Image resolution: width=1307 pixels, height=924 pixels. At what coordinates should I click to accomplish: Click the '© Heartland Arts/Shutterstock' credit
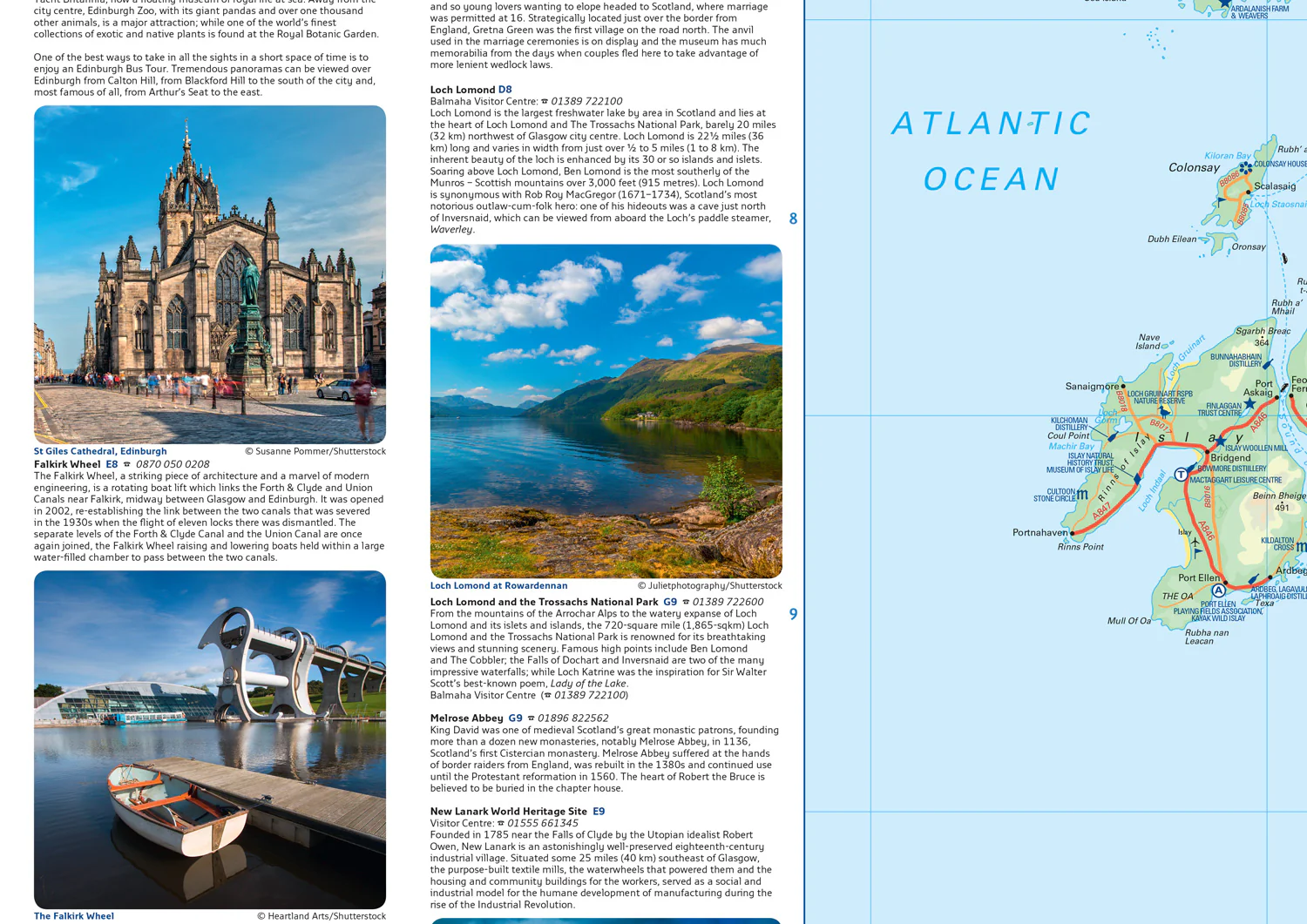pos(322,916)
